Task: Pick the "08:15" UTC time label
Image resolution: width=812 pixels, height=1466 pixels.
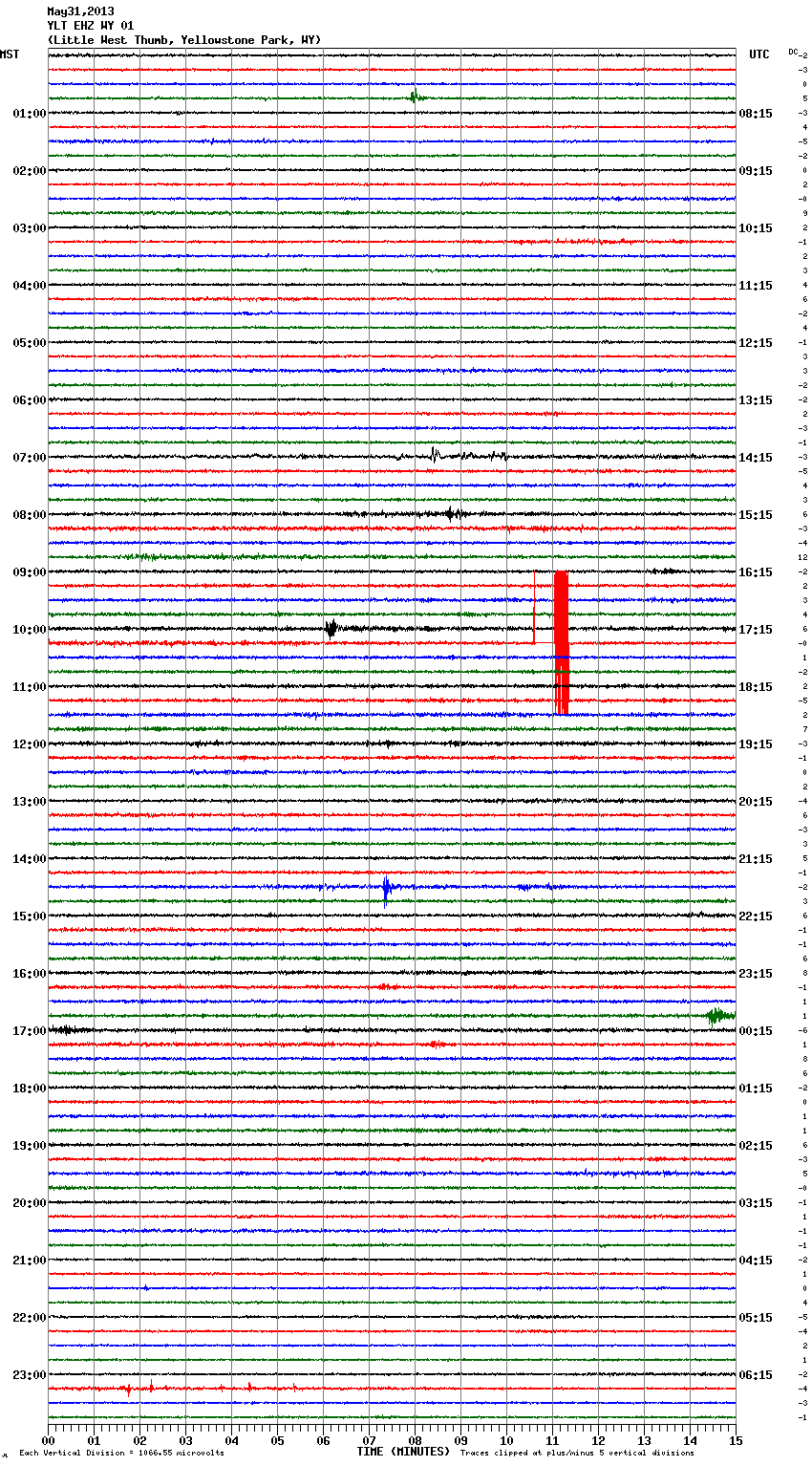Action: click(x=756, y=114)
